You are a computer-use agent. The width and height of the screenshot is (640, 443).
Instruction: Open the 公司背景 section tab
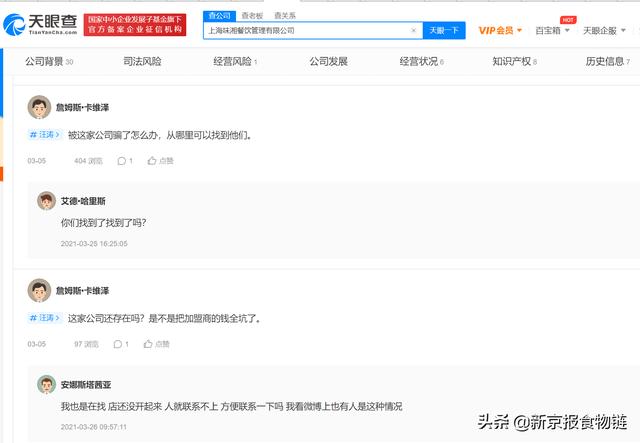tap(49, 61)
